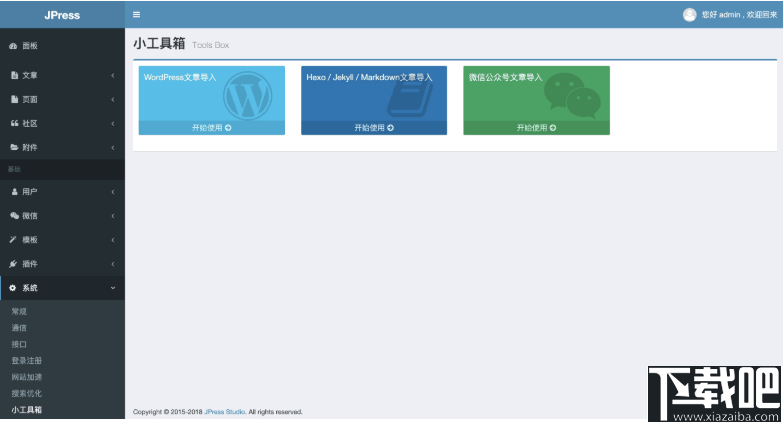783x422 pixels.
Task: Click the Hexo / Jekyll / Markdown文章导入 title
Action: click(x=369, y=77)
